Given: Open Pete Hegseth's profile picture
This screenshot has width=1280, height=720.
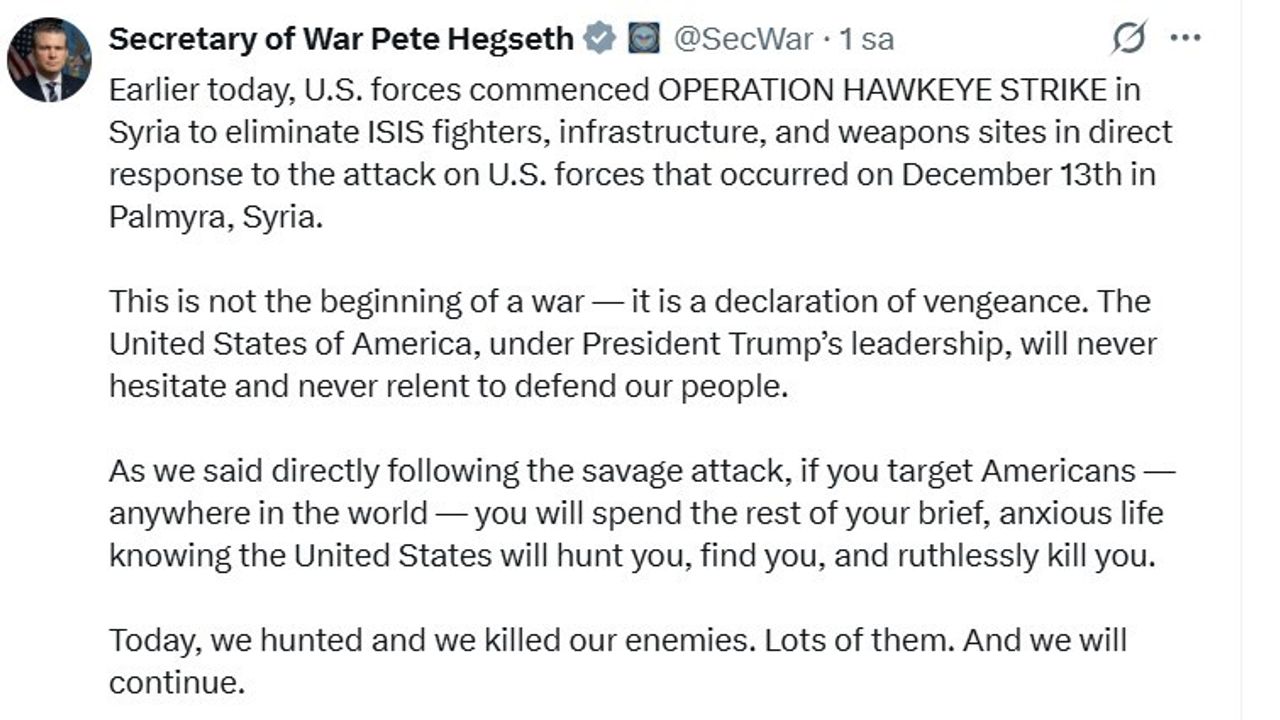Looking at the screenshot, I should pos(49,60).
